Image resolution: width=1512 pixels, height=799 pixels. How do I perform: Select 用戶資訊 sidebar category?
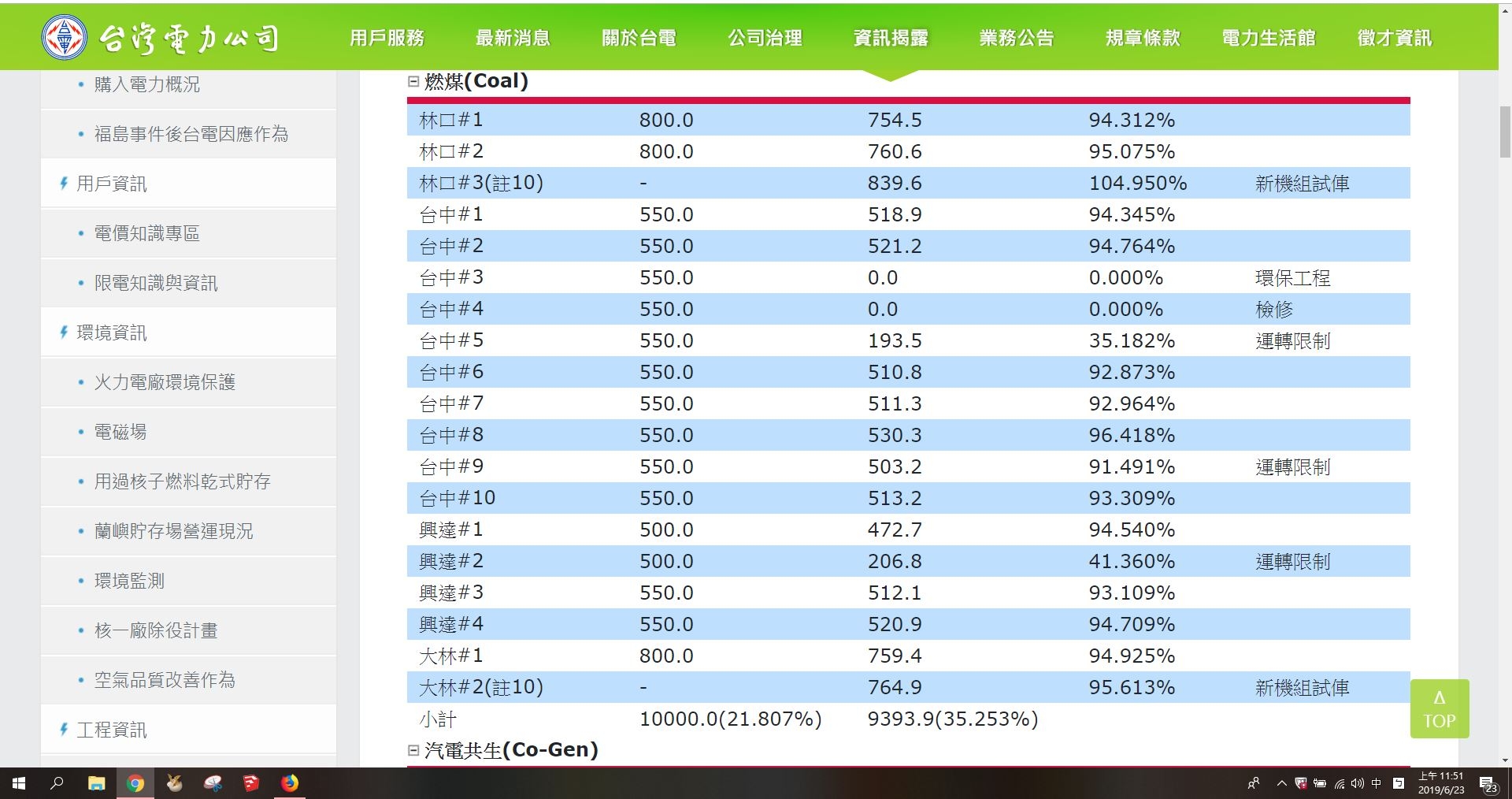tap(111, 184)
